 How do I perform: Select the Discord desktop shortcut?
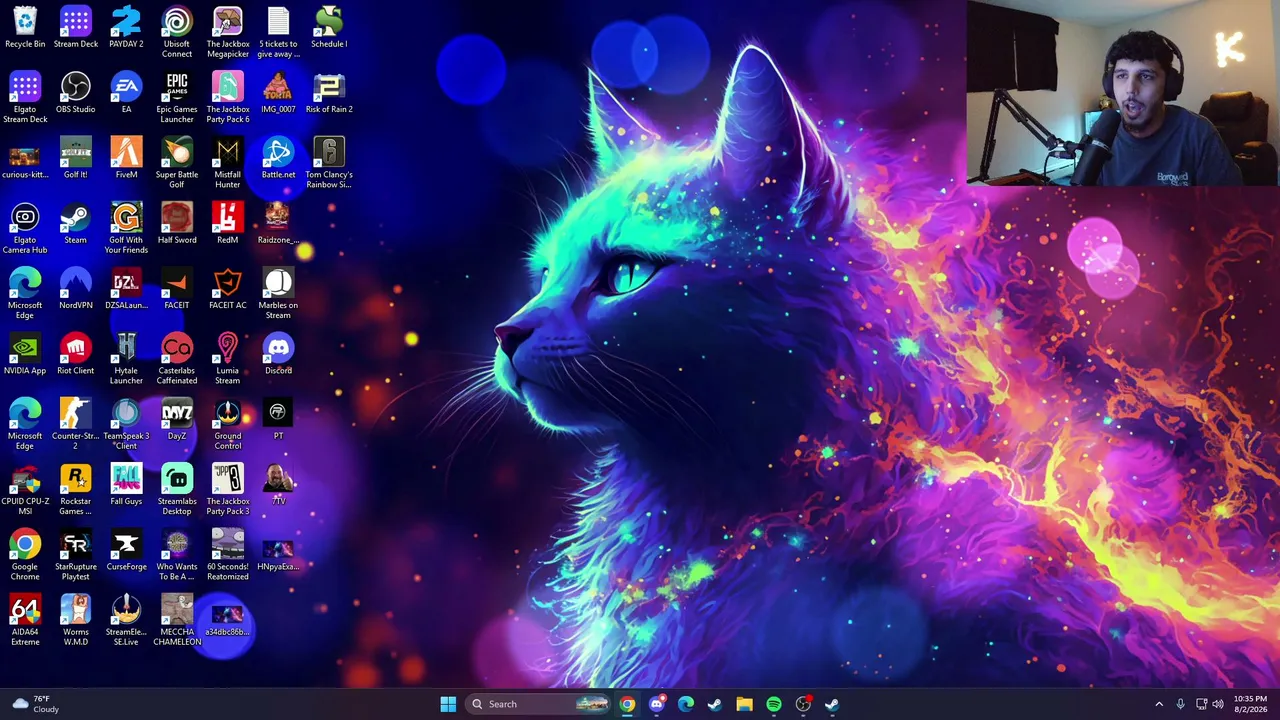pos(278,354)
